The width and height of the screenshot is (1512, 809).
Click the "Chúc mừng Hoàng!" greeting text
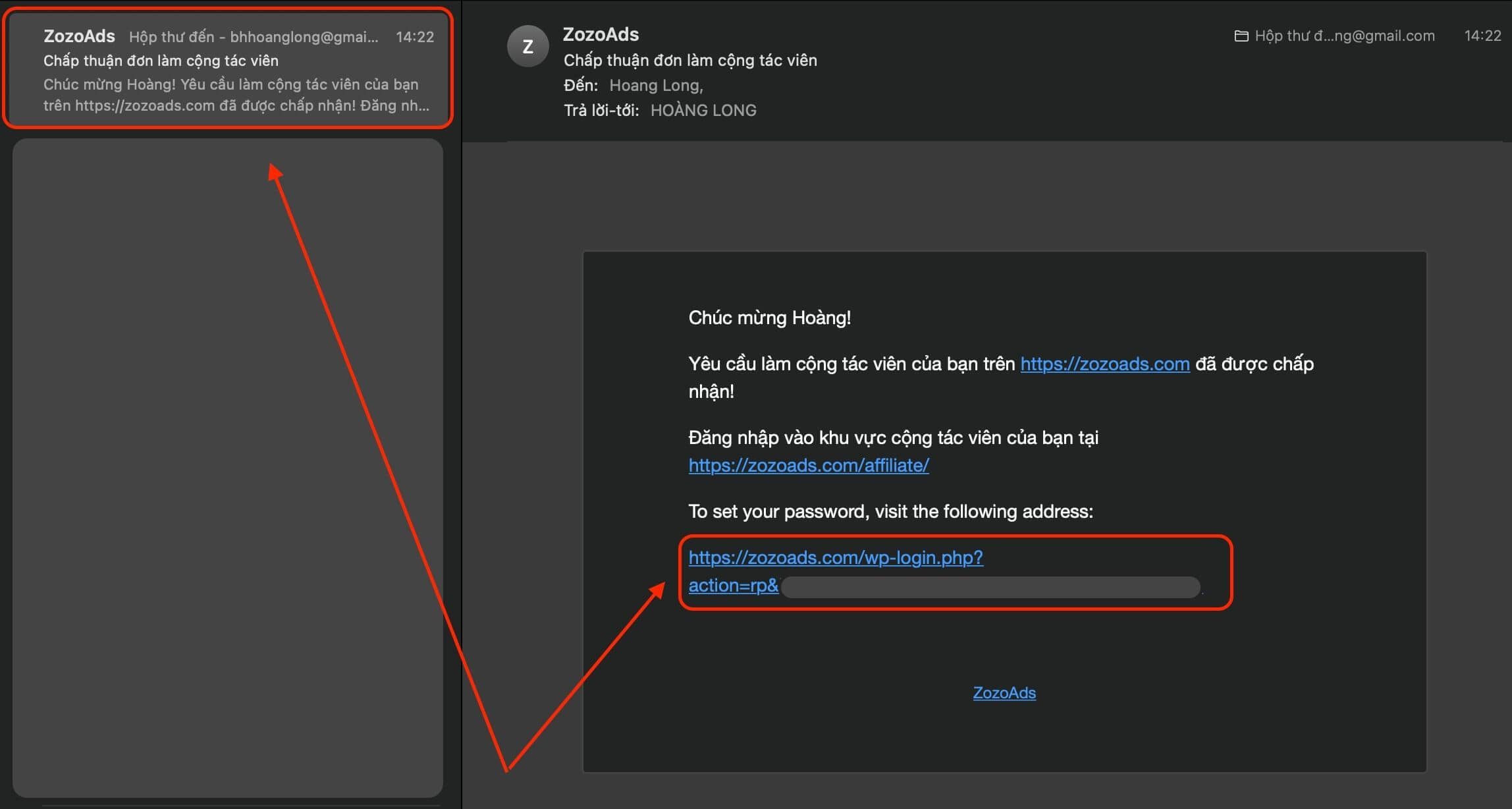click(x=770, y=318)
